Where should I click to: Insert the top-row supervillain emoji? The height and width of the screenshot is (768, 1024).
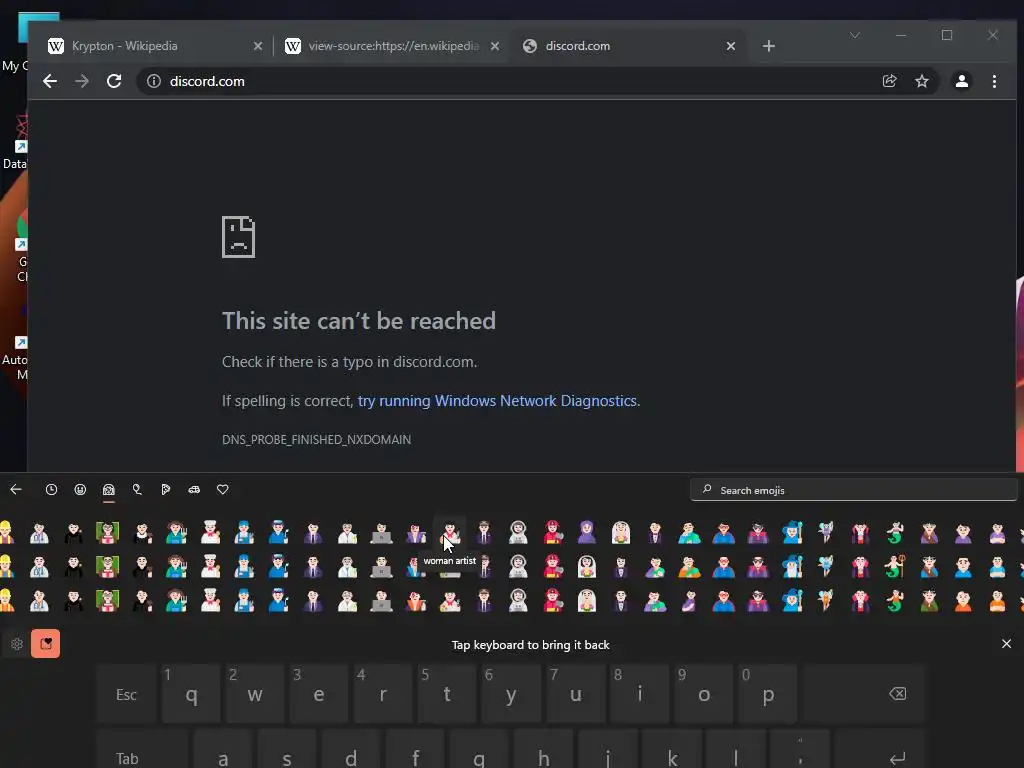coord(758,532)
